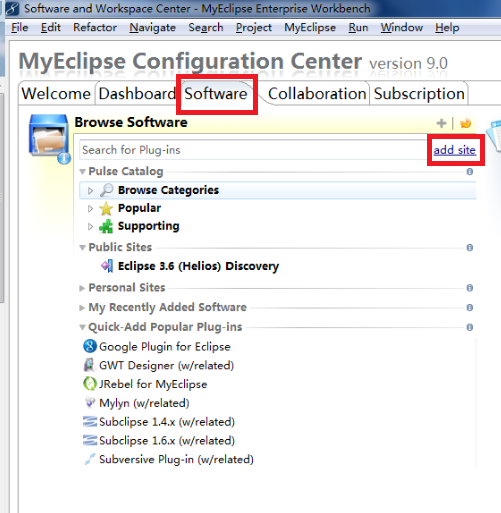Viewport: 501px width, 513px height.
Task: Switch to the Collaboration tab
Action: [317, 93]
